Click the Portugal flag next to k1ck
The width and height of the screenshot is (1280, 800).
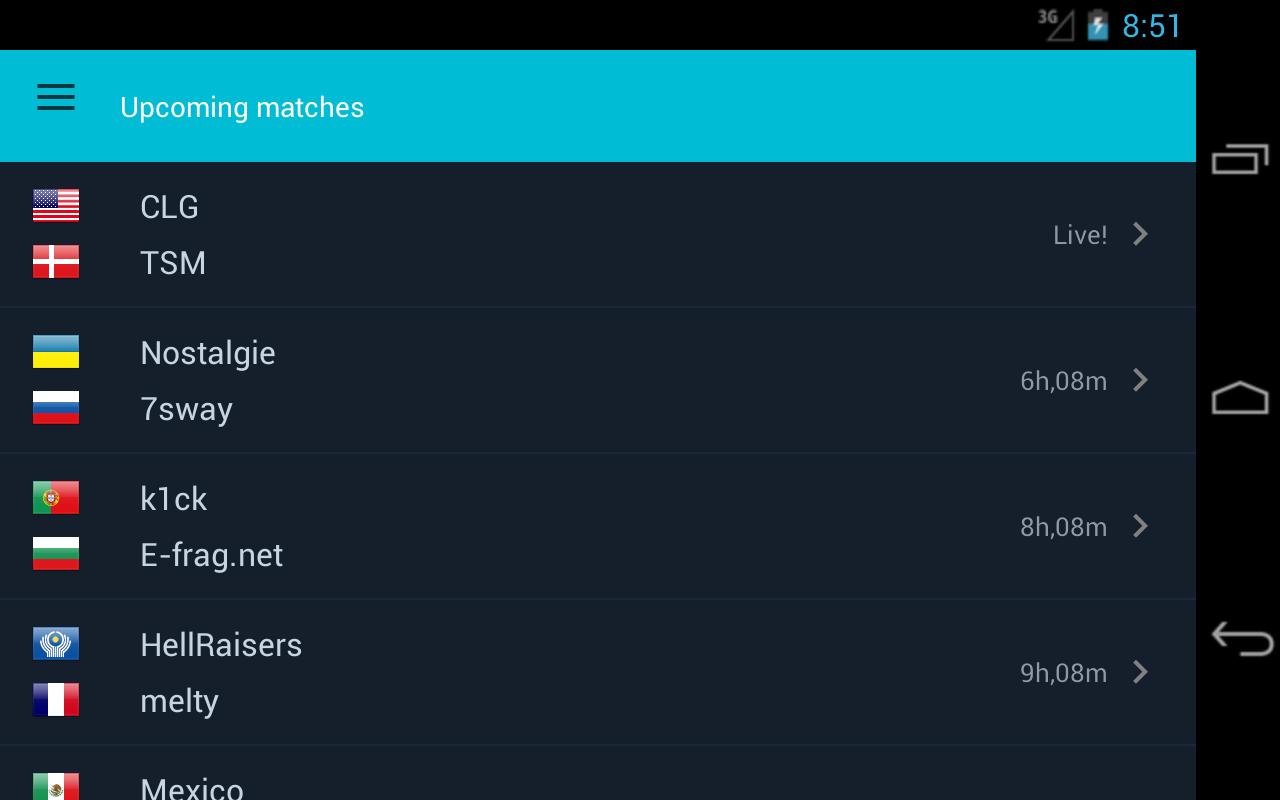click(57, 497)
